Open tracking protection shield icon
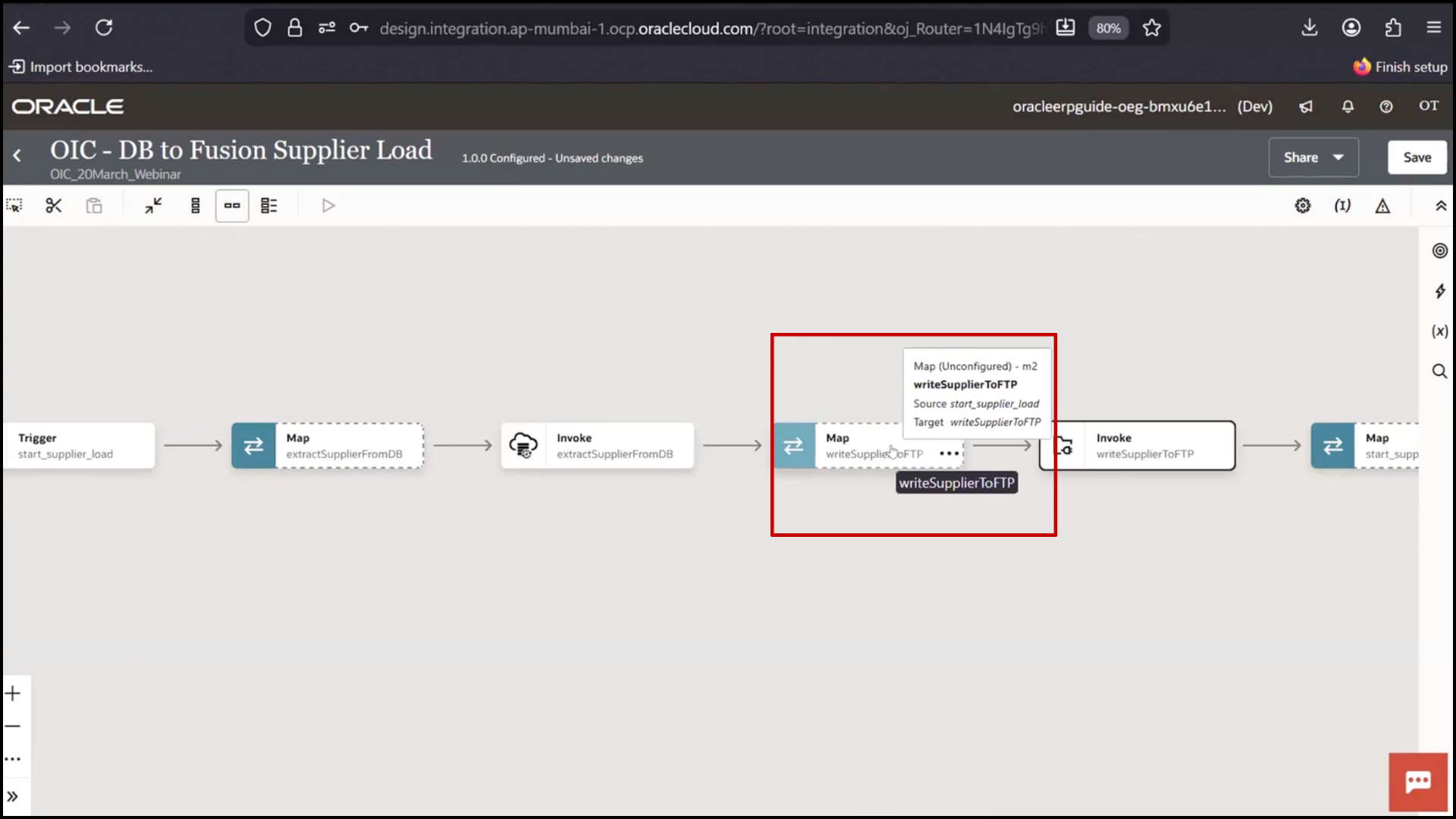 click(x=262, y=28)
